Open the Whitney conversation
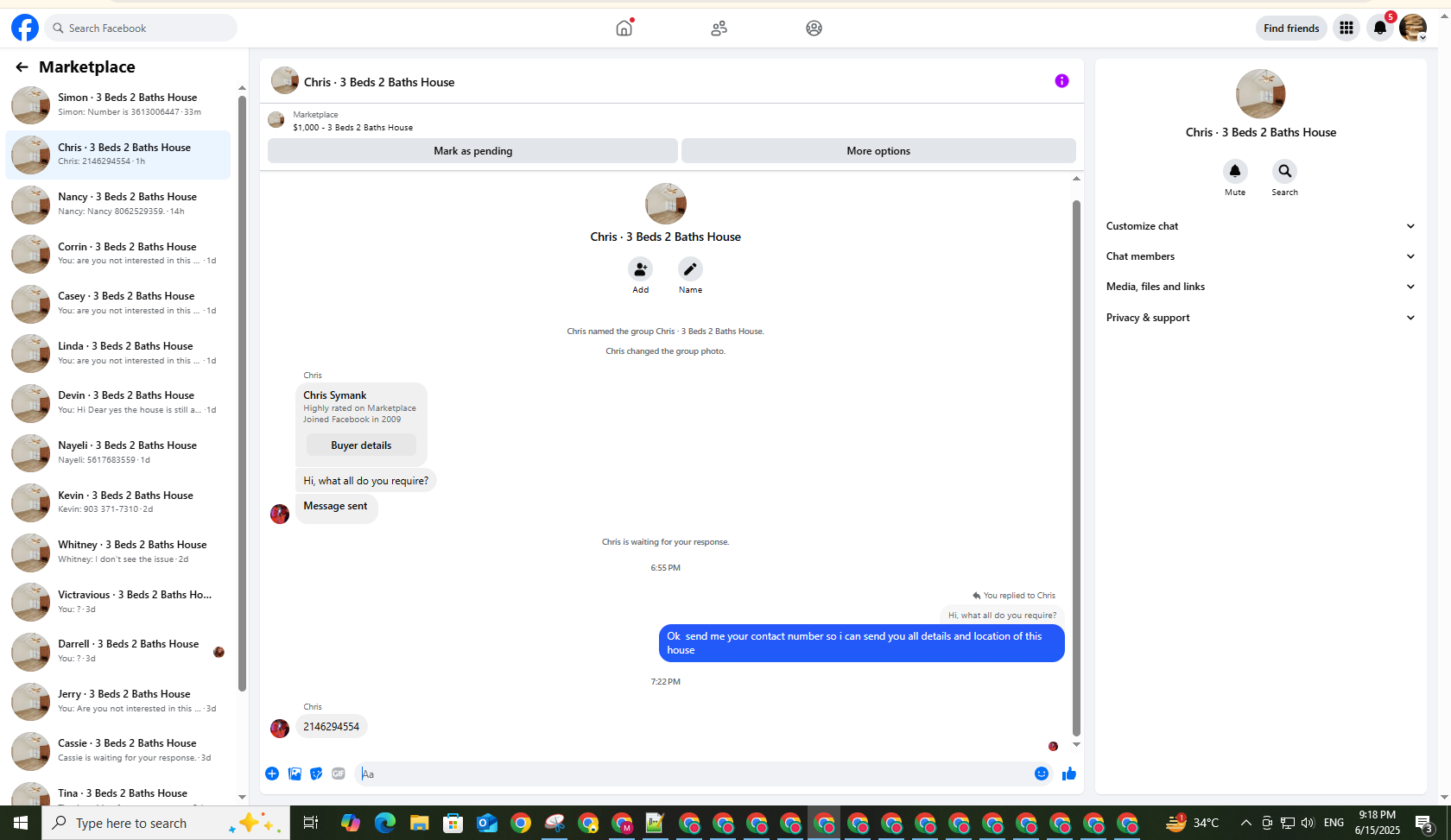 [118, 552]
